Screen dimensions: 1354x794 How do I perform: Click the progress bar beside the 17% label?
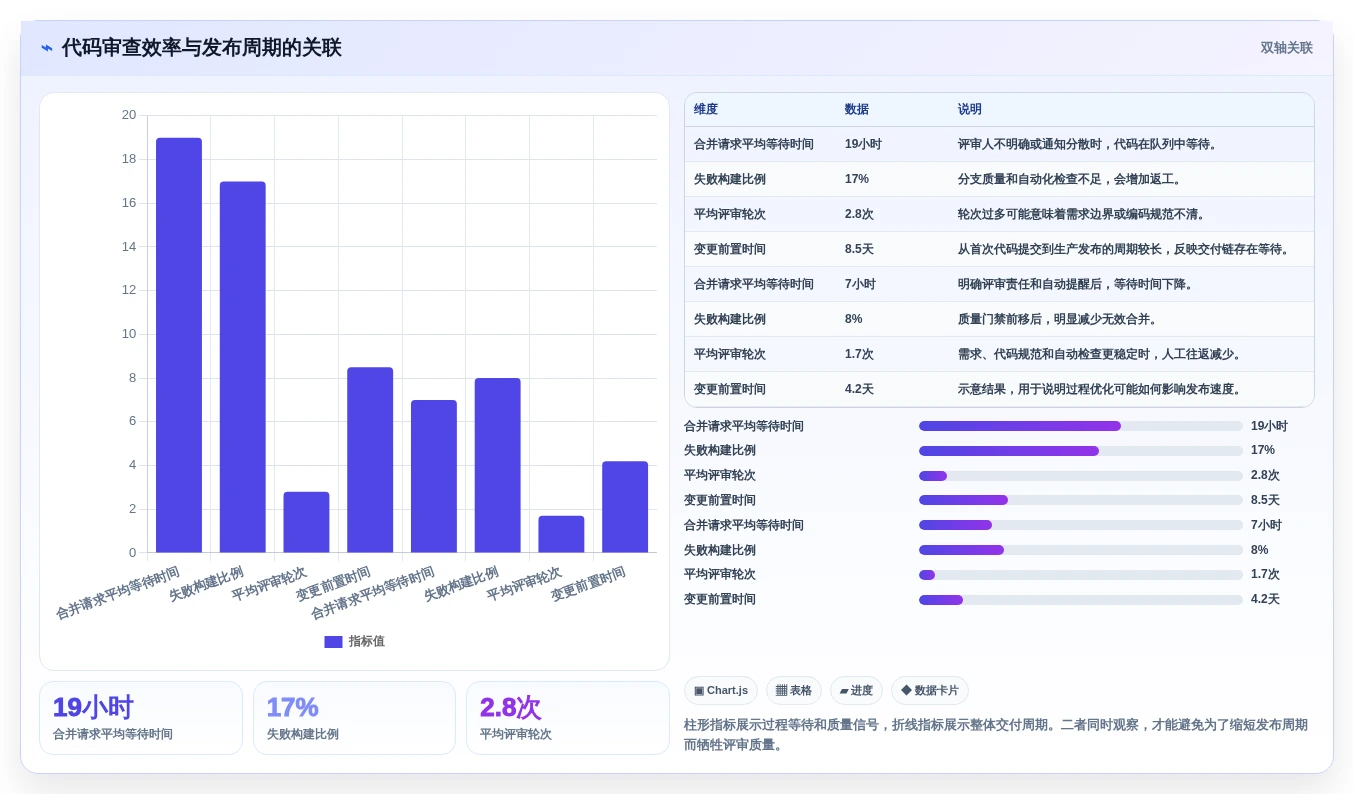(x=1081, y=451)
